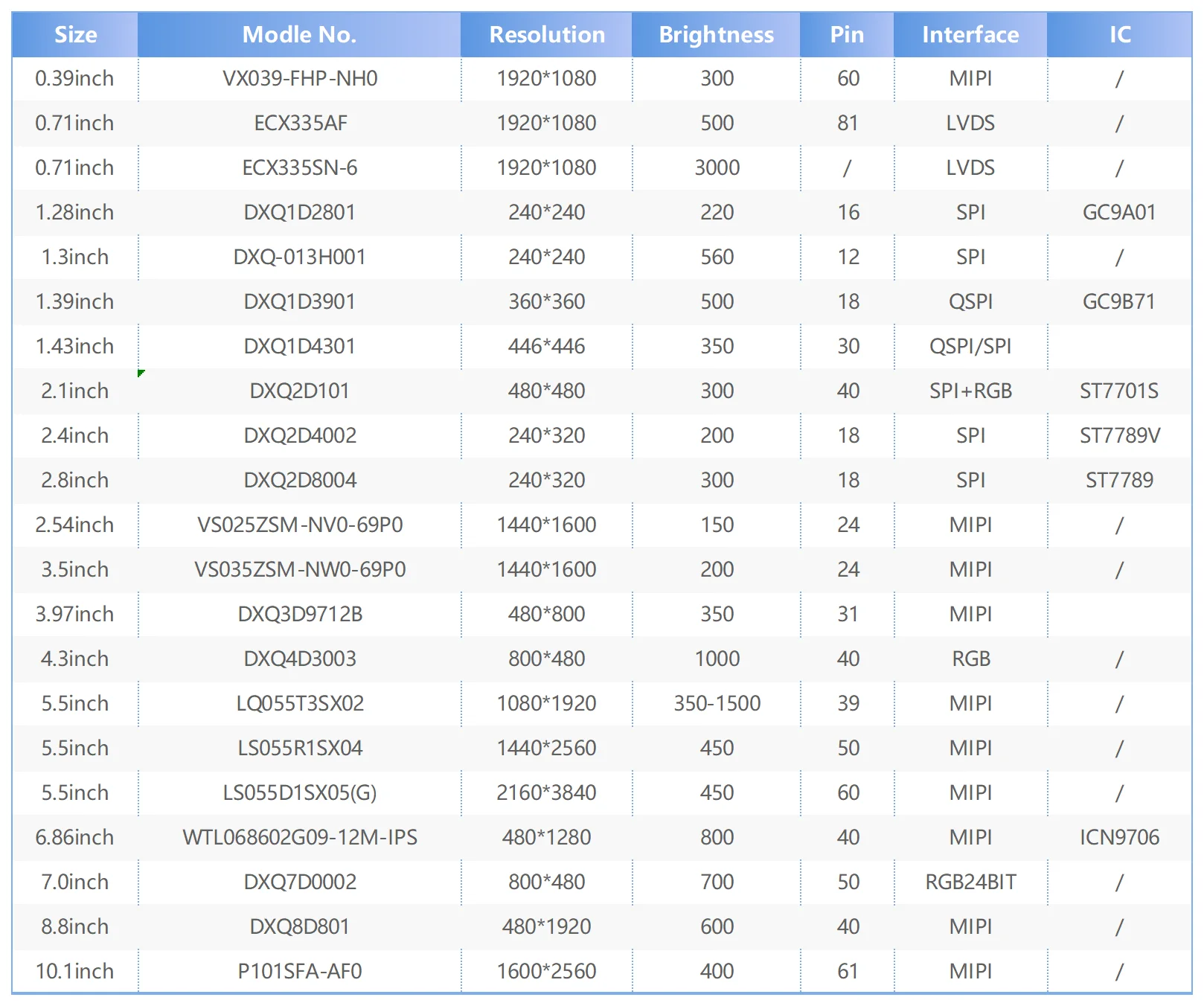Click the QSPI/SPI interface cell
This screenshot has width=1204, height=1006.
point(970,347)
